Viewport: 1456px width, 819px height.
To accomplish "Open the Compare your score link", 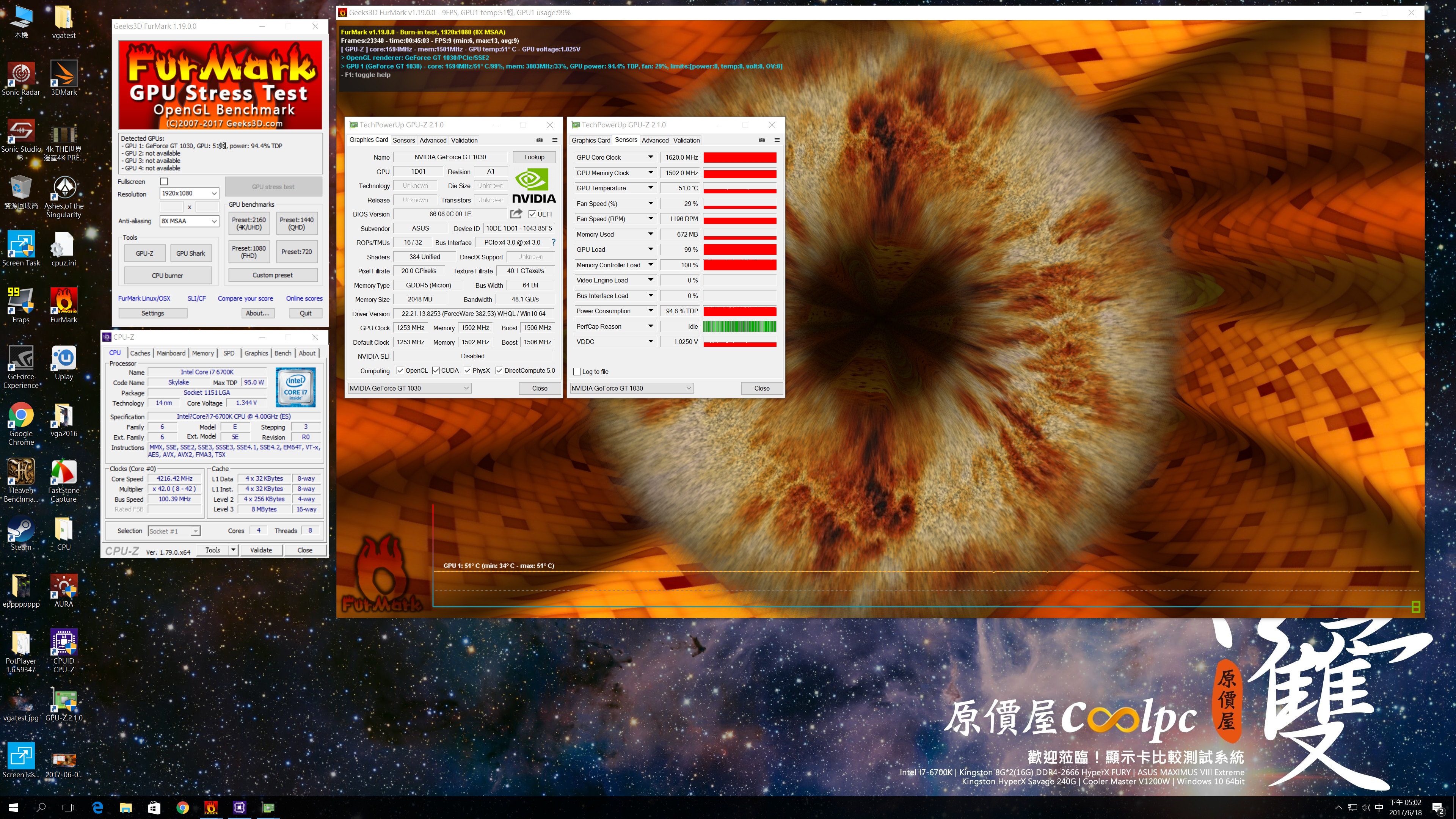I will [x=245, y=298].
